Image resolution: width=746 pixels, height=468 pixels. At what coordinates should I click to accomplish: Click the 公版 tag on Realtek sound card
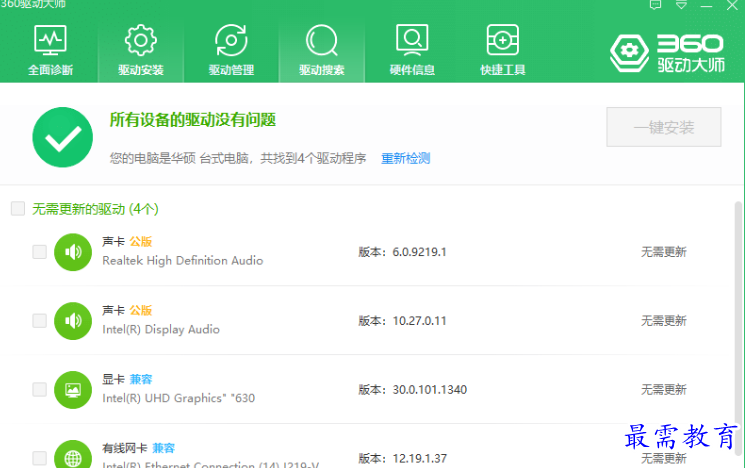[141, 242]
